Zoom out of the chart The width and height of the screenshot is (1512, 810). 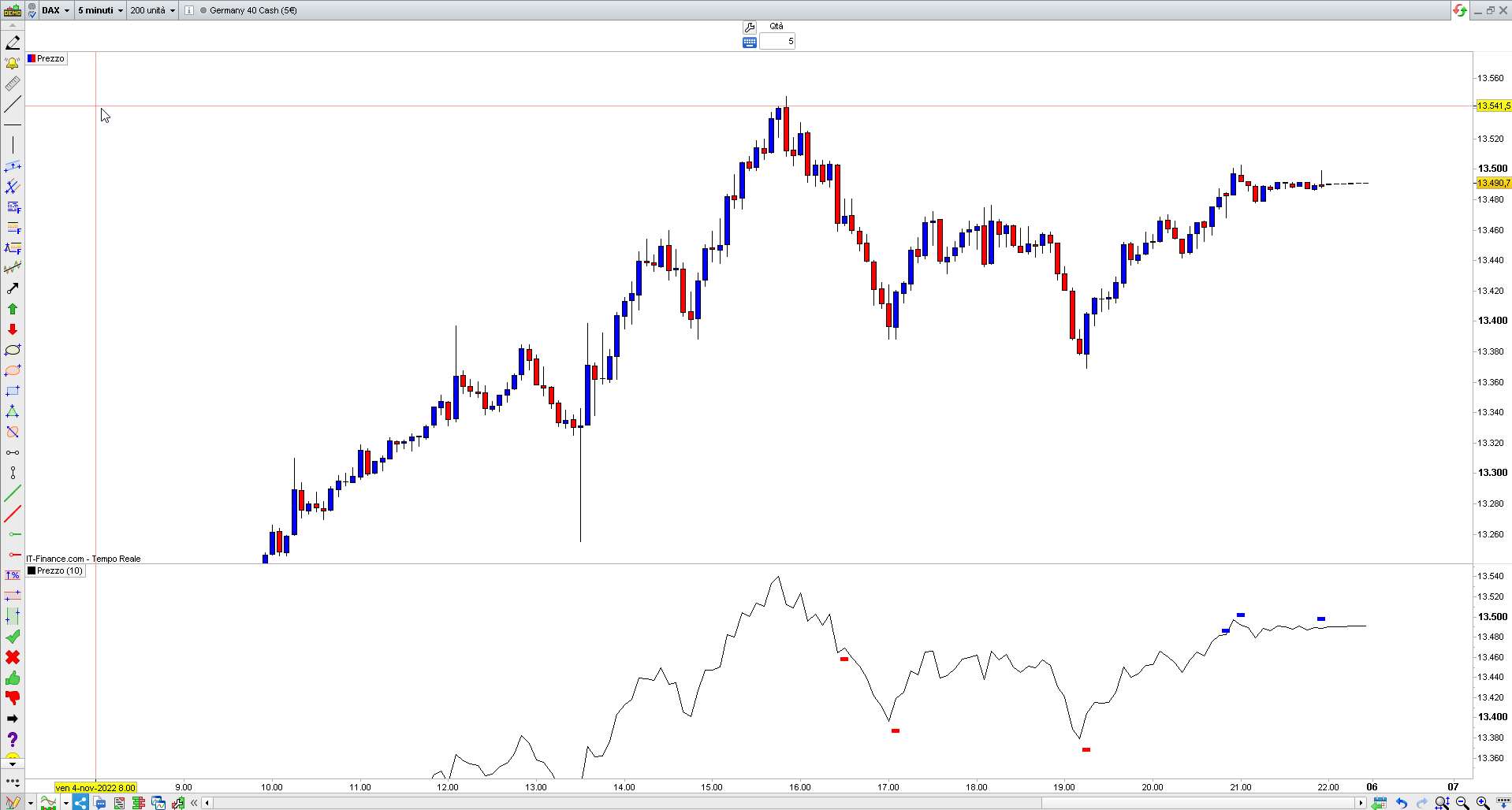[x=1462, y=803]
